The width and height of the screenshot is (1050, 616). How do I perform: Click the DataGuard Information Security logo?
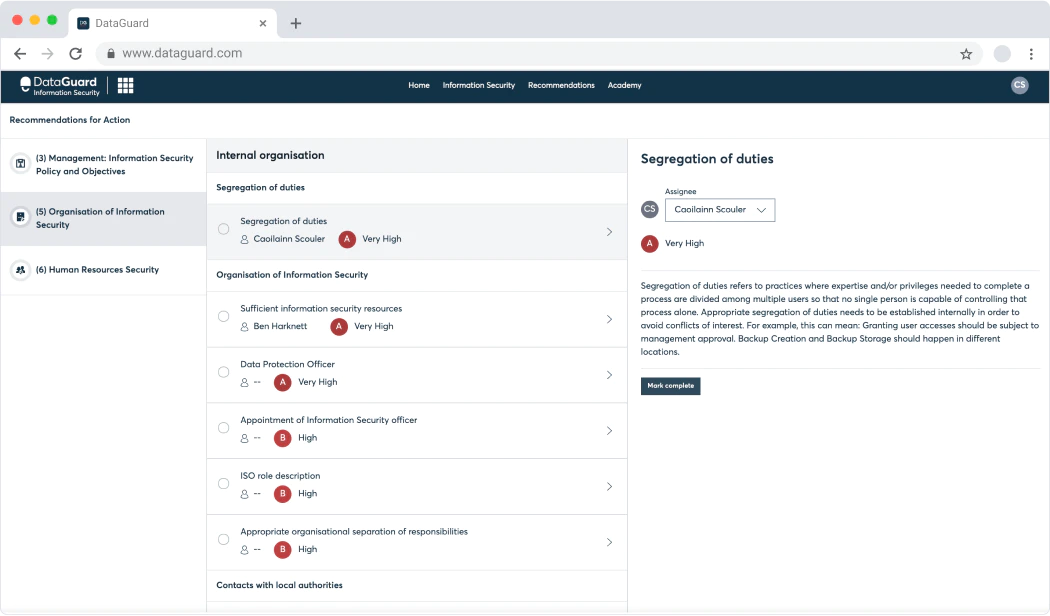pos(60,86)
